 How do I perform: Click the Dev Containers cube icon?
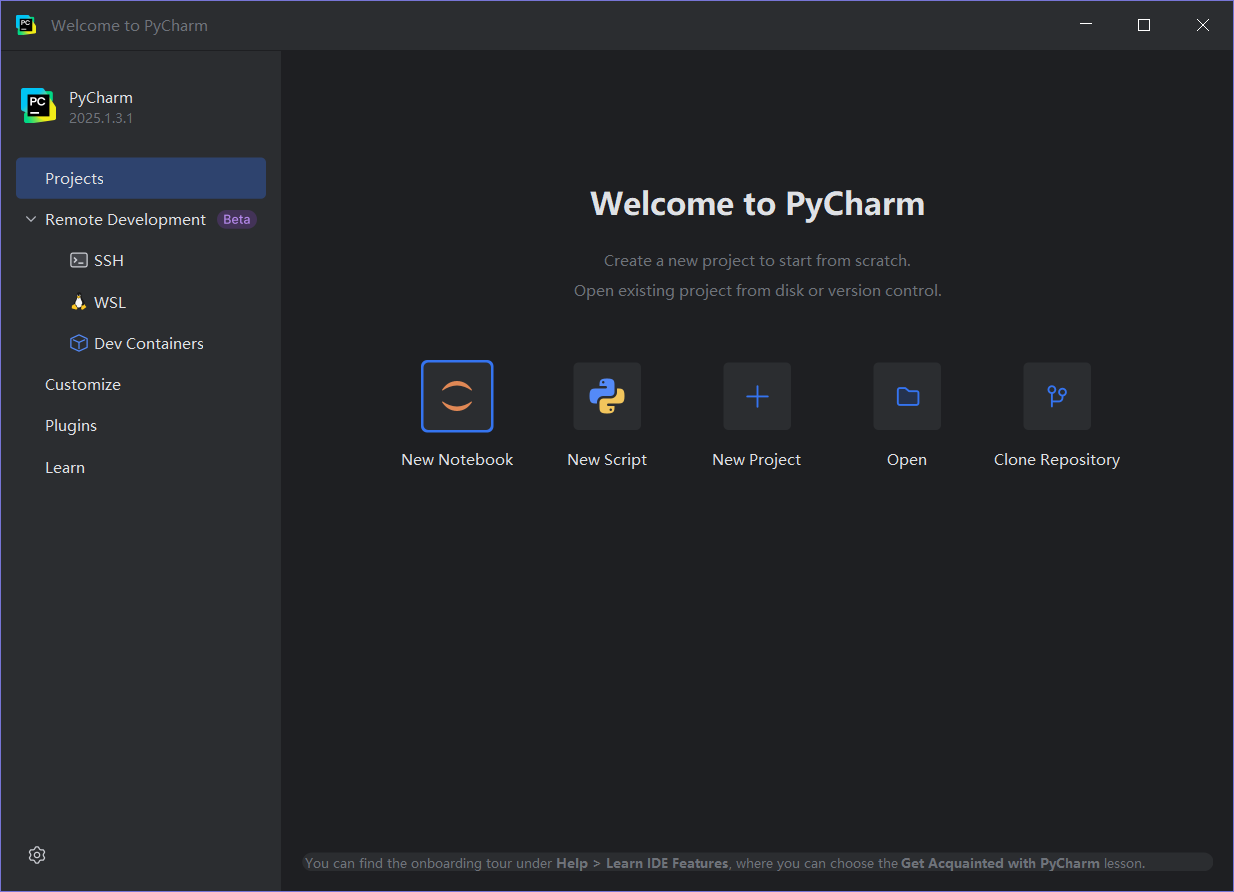coord(79,343)
